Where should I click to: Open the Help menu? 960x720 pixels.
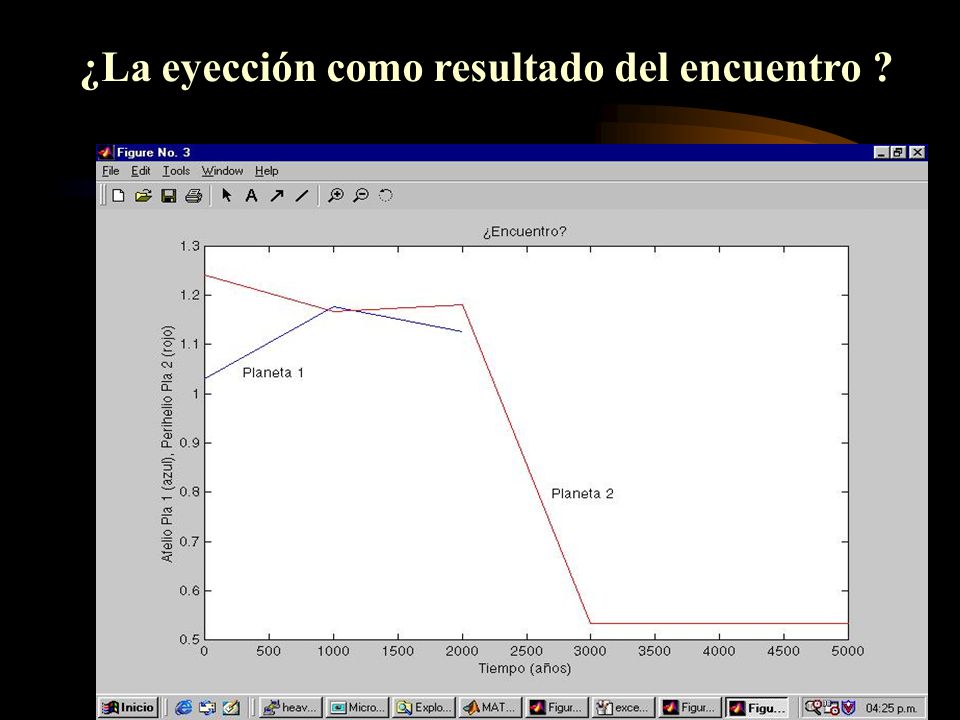pyautogui.click(x=267, y=171)
